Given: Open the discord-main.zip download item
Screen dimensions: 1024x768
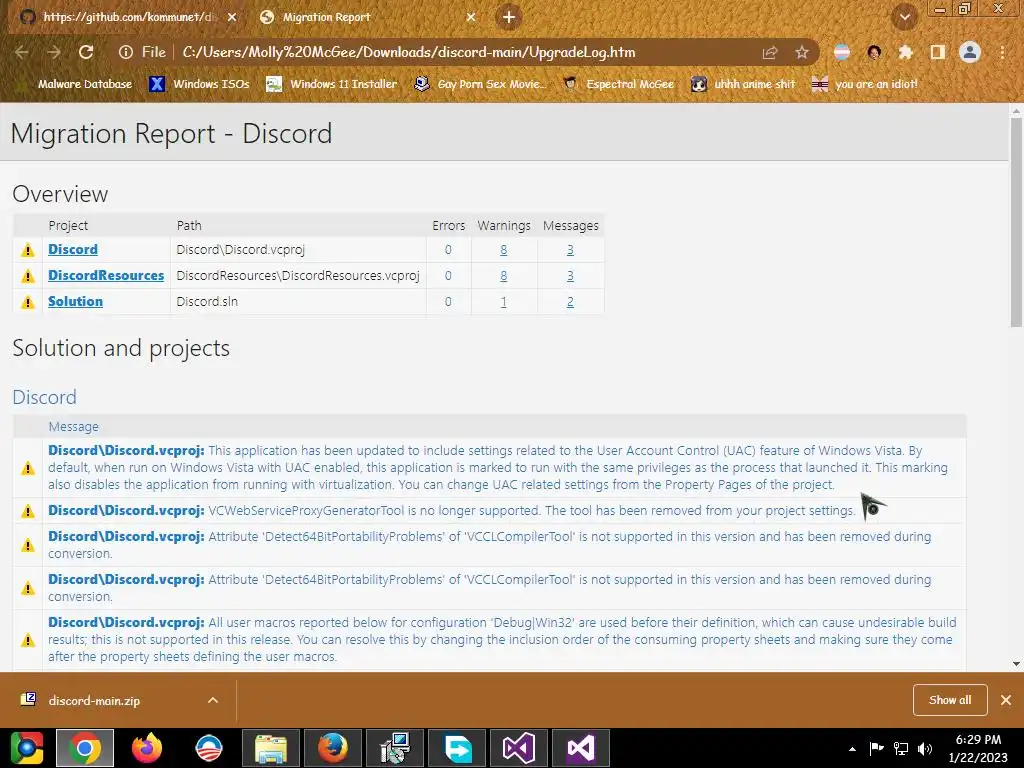Looking at the screenshot, I should tap(94, 701).
